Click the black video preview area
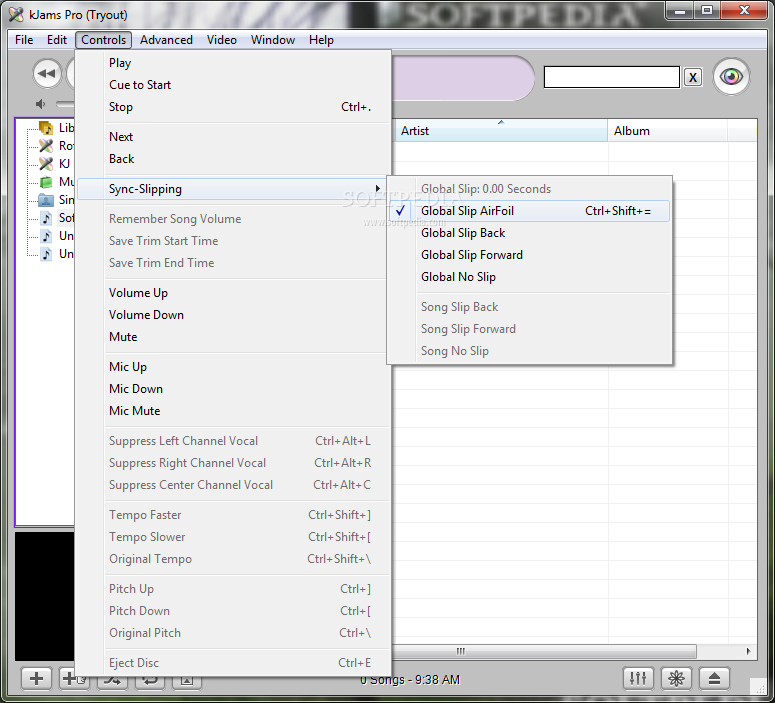 pos(44,596)
